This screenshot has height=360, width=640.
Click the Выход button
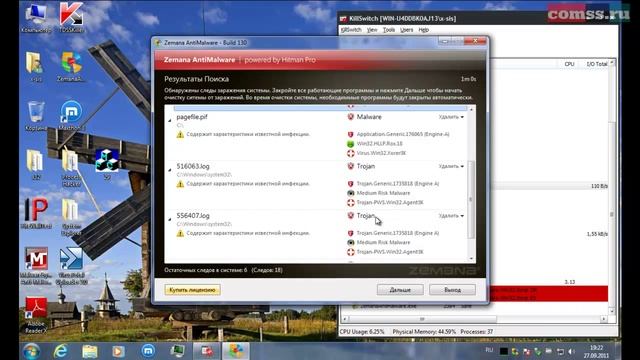click(x=452, y=290)
